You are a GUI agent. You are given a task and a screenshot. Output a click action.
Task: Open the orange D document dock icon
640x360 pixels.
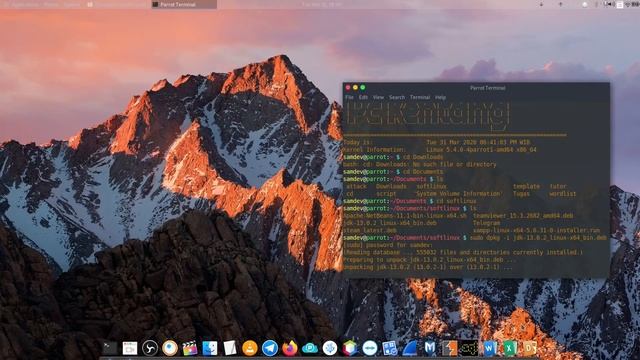(529, 348)
